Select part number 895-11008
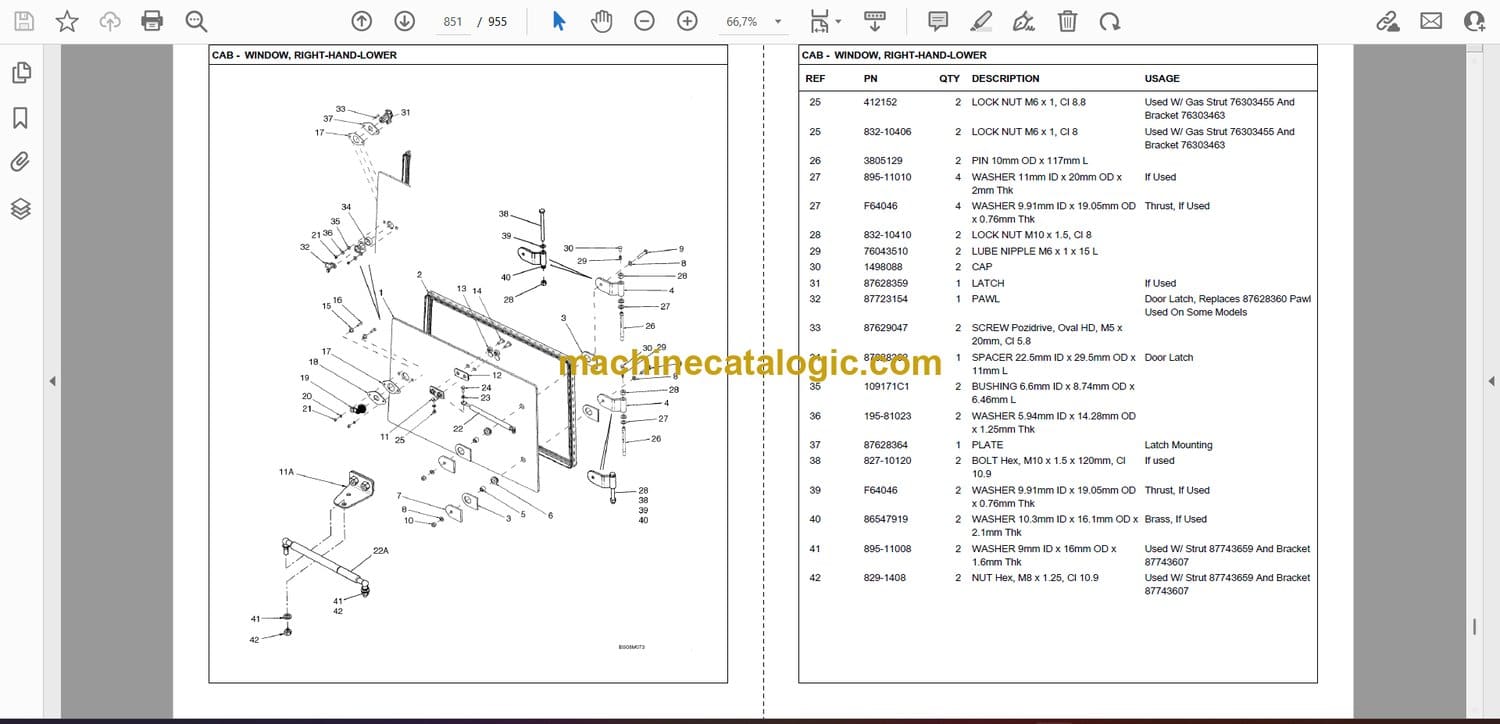 point(887,549)
